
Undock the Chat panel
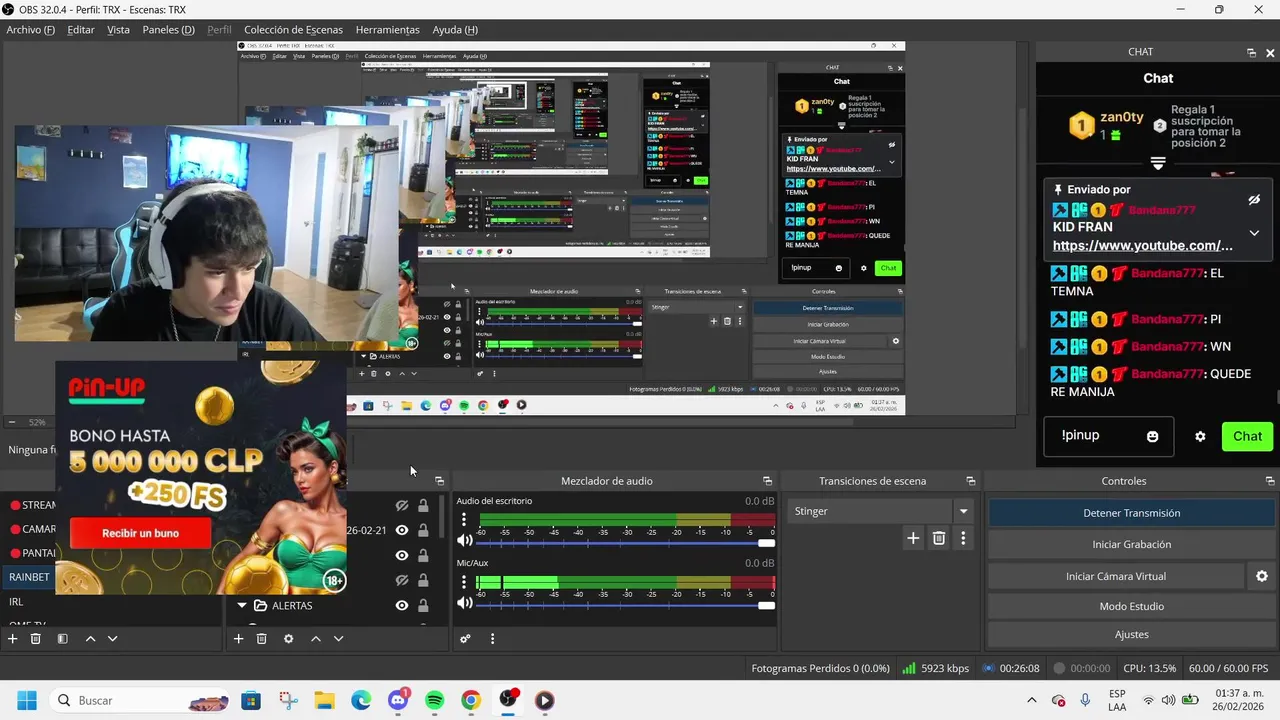click(1251, 52)
